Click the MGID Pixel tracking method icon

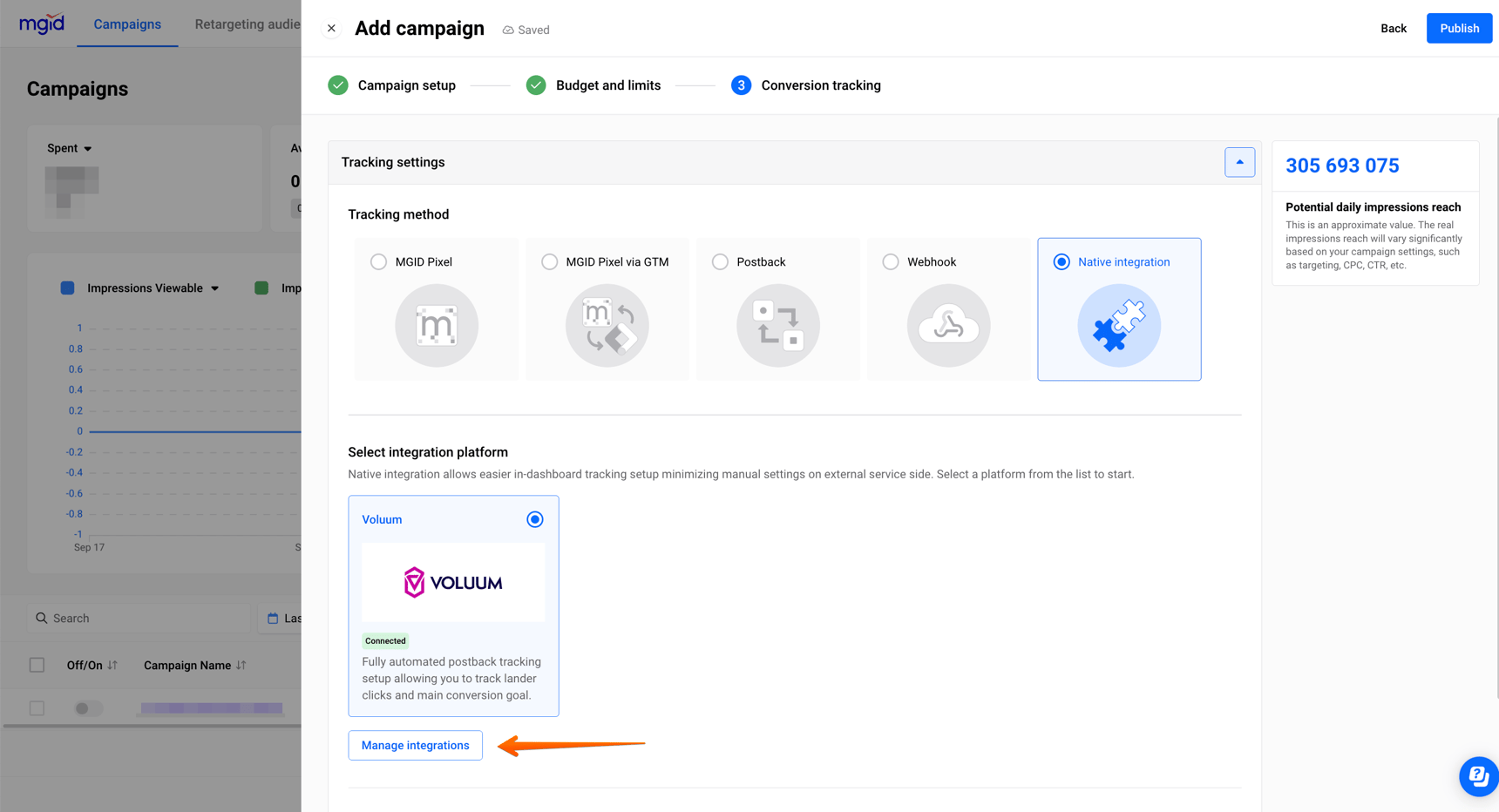(436, 325)
